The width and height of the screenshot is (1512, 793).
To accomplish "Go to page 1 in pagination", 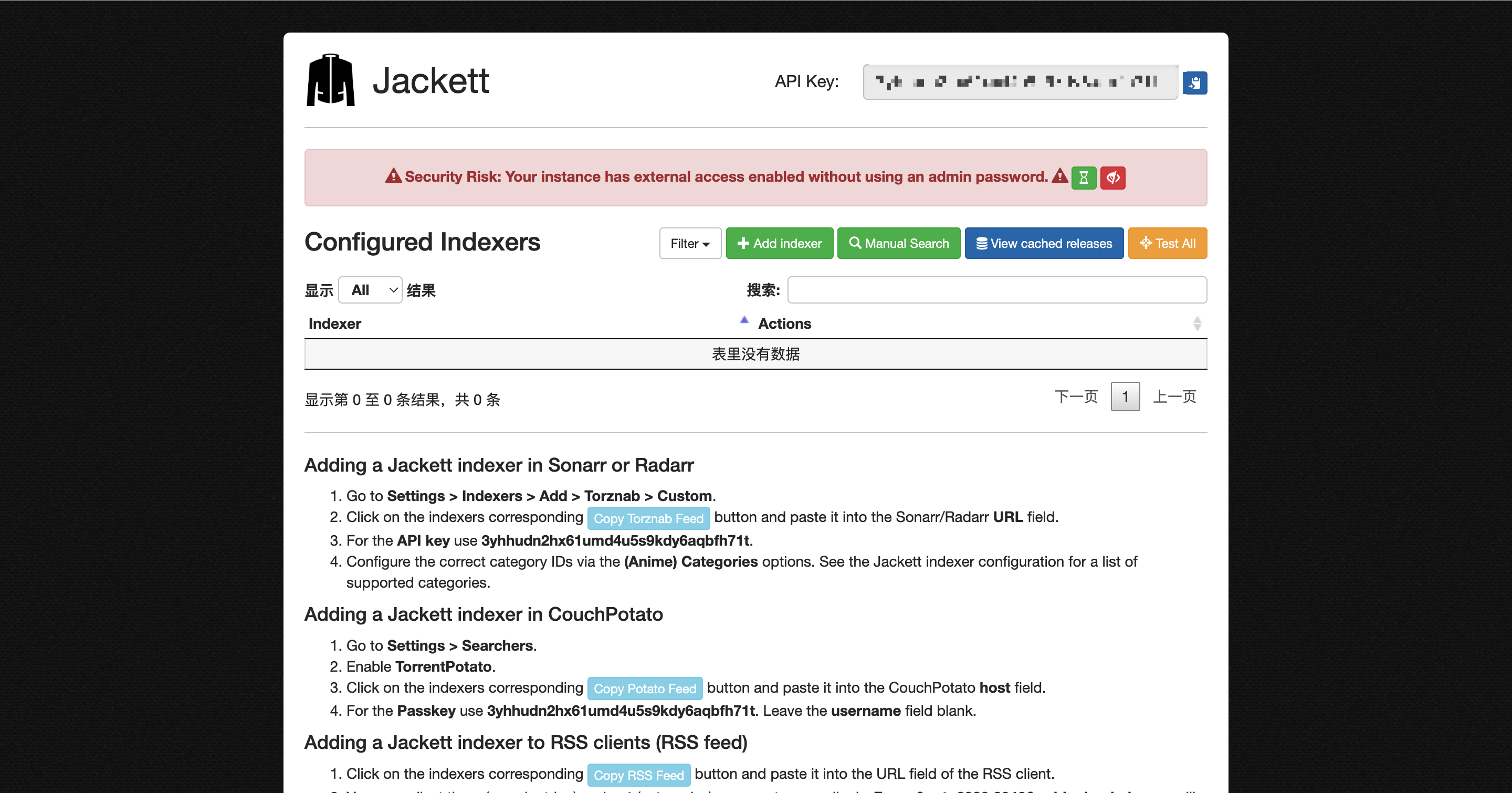I will [1125, 397].
